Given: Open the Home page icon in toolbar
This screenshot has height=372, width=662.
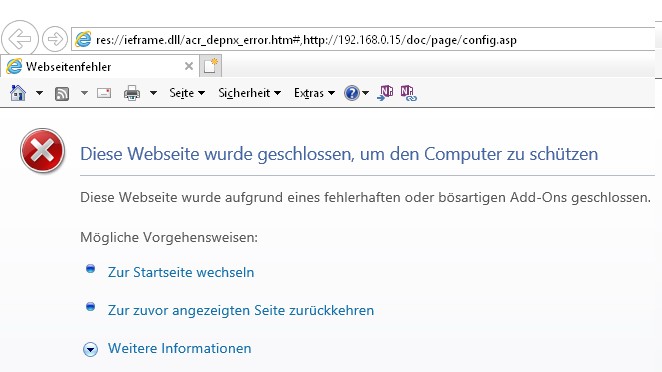Looking at the screenshot, I should click(18, 93).
